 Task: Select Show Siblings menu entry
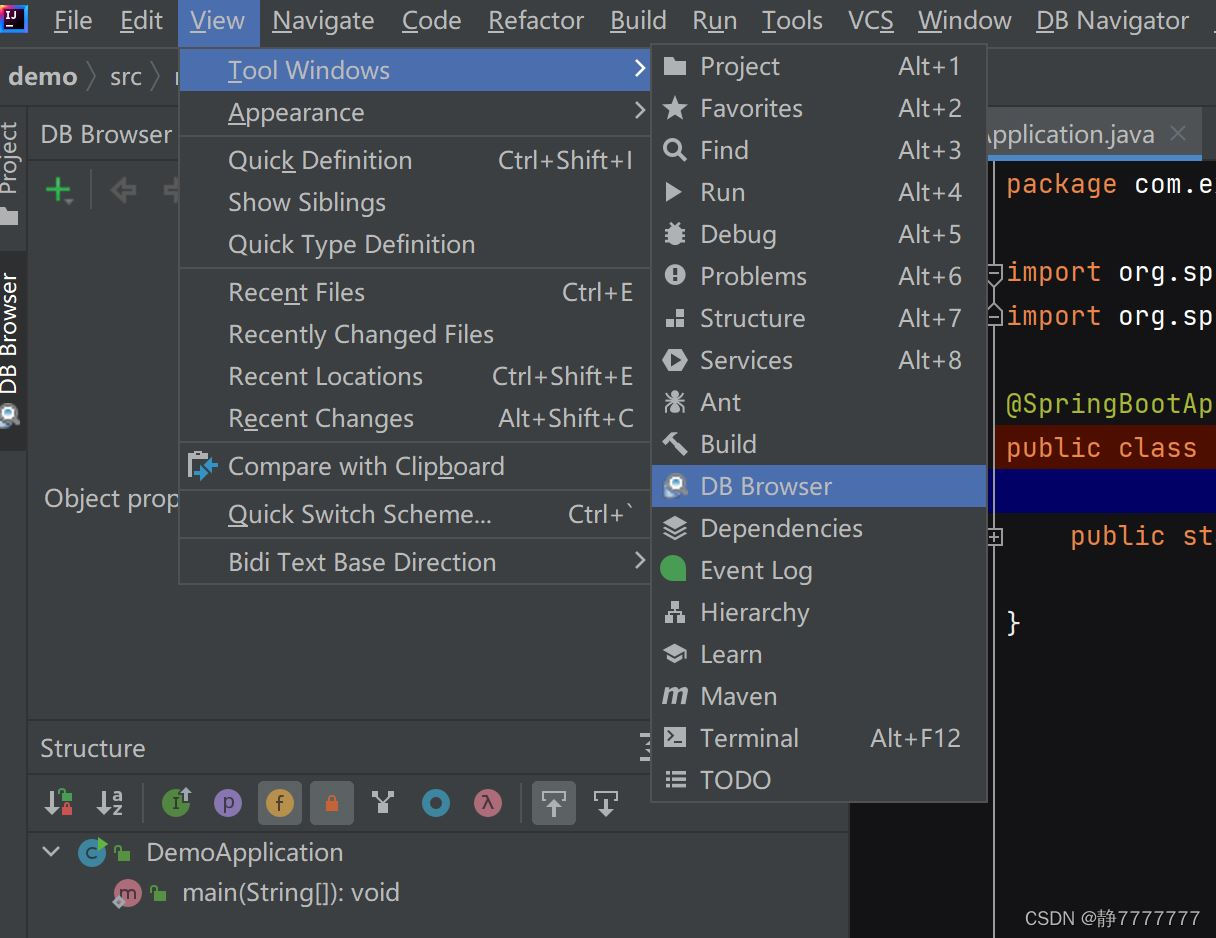pos(415,202)
